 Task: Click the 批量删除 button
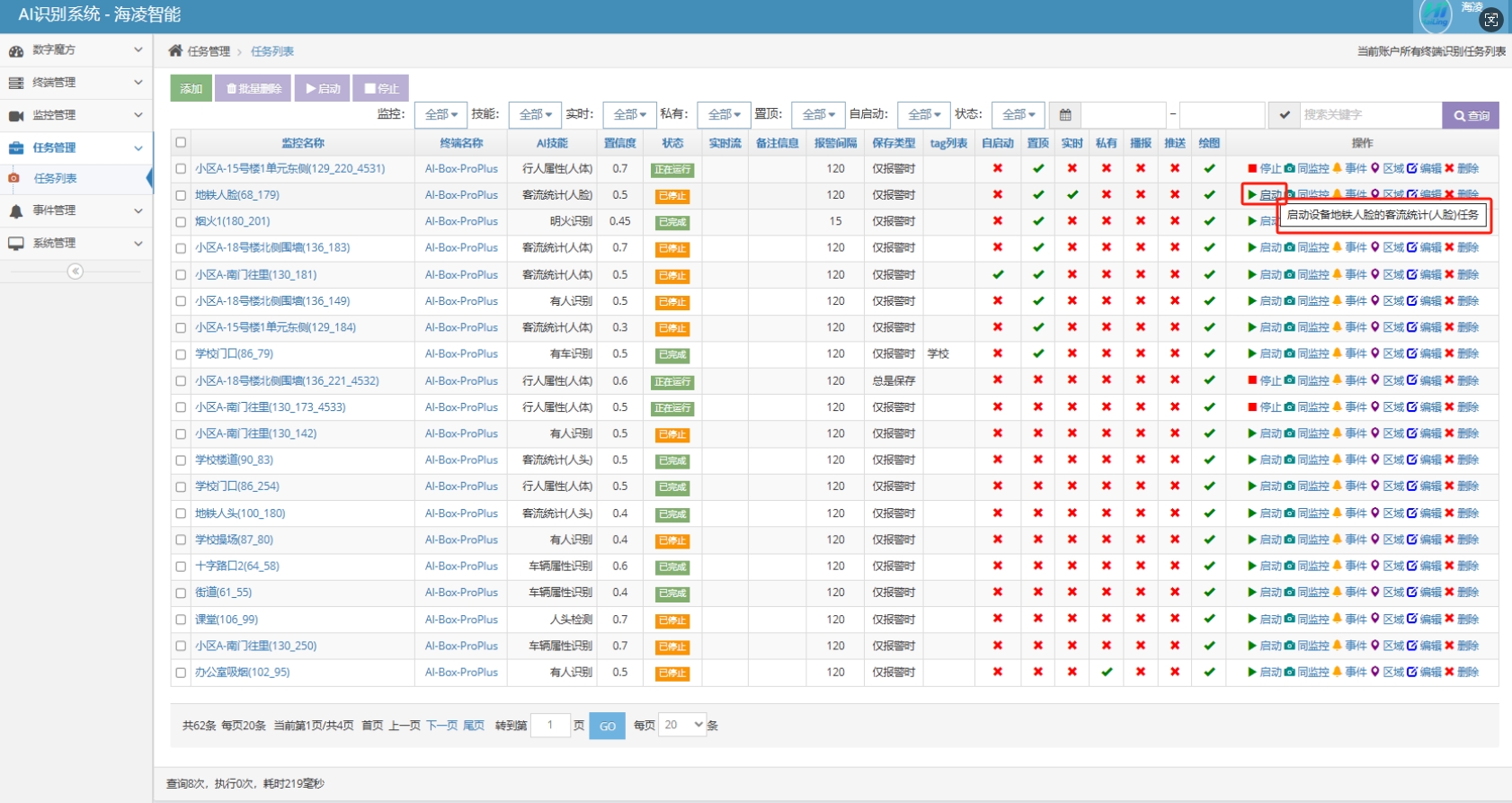(253, 88)
